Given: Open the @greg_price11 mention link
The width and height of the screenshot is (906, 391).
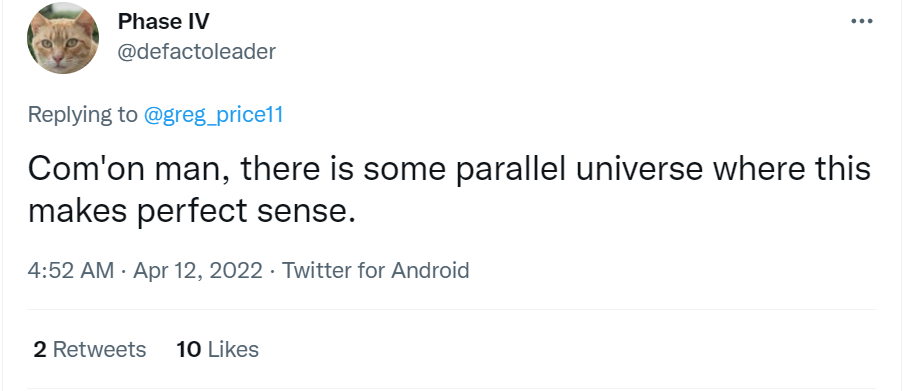Looking at the screenshot, I should (x=213, y=115).
